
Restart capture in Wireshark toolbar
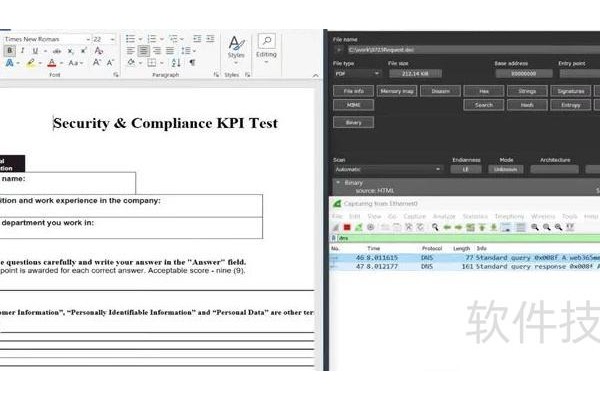coord(359,227)
